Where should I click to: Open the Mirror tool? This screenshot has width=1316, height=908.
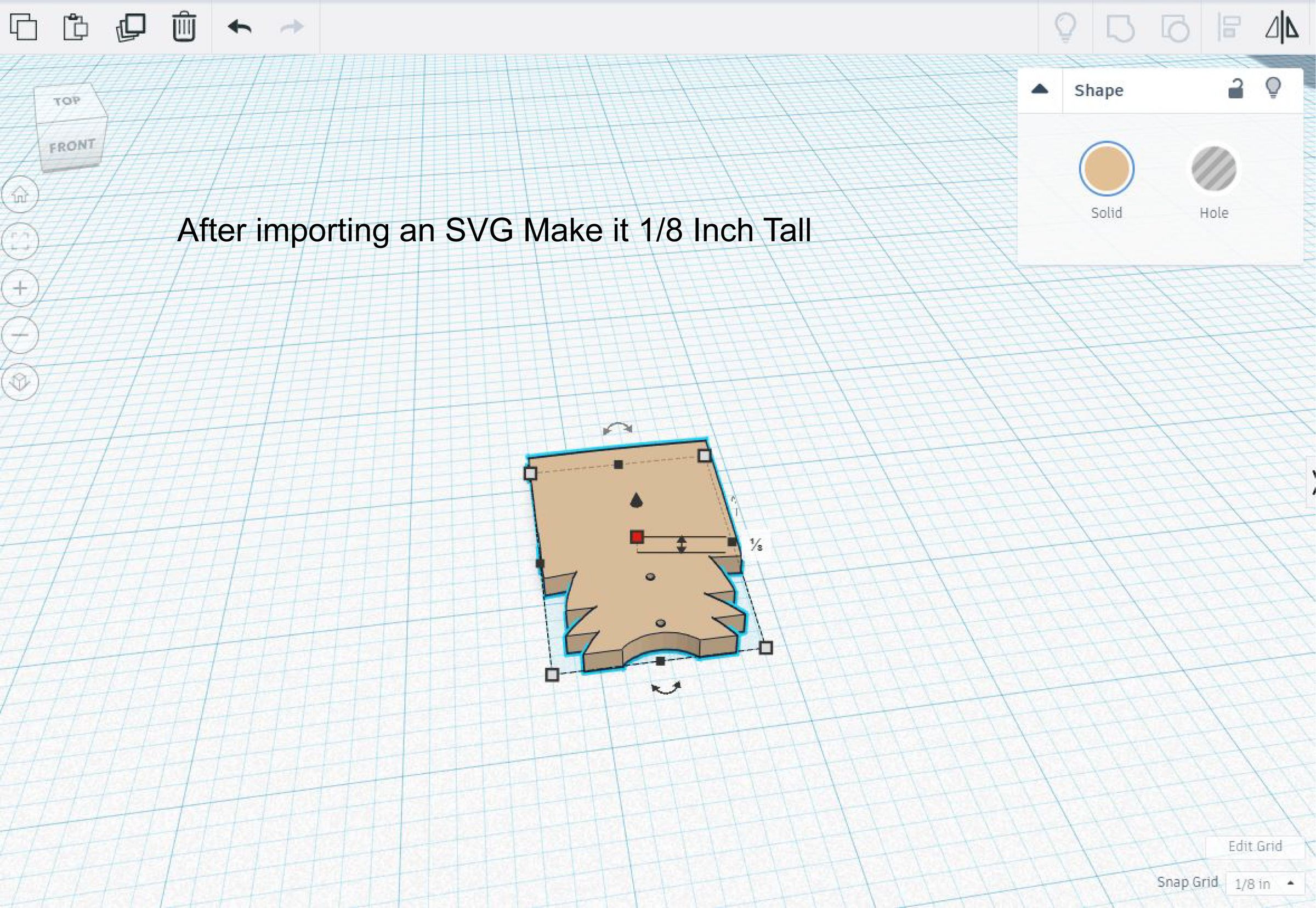click(x=1281, y=27)
